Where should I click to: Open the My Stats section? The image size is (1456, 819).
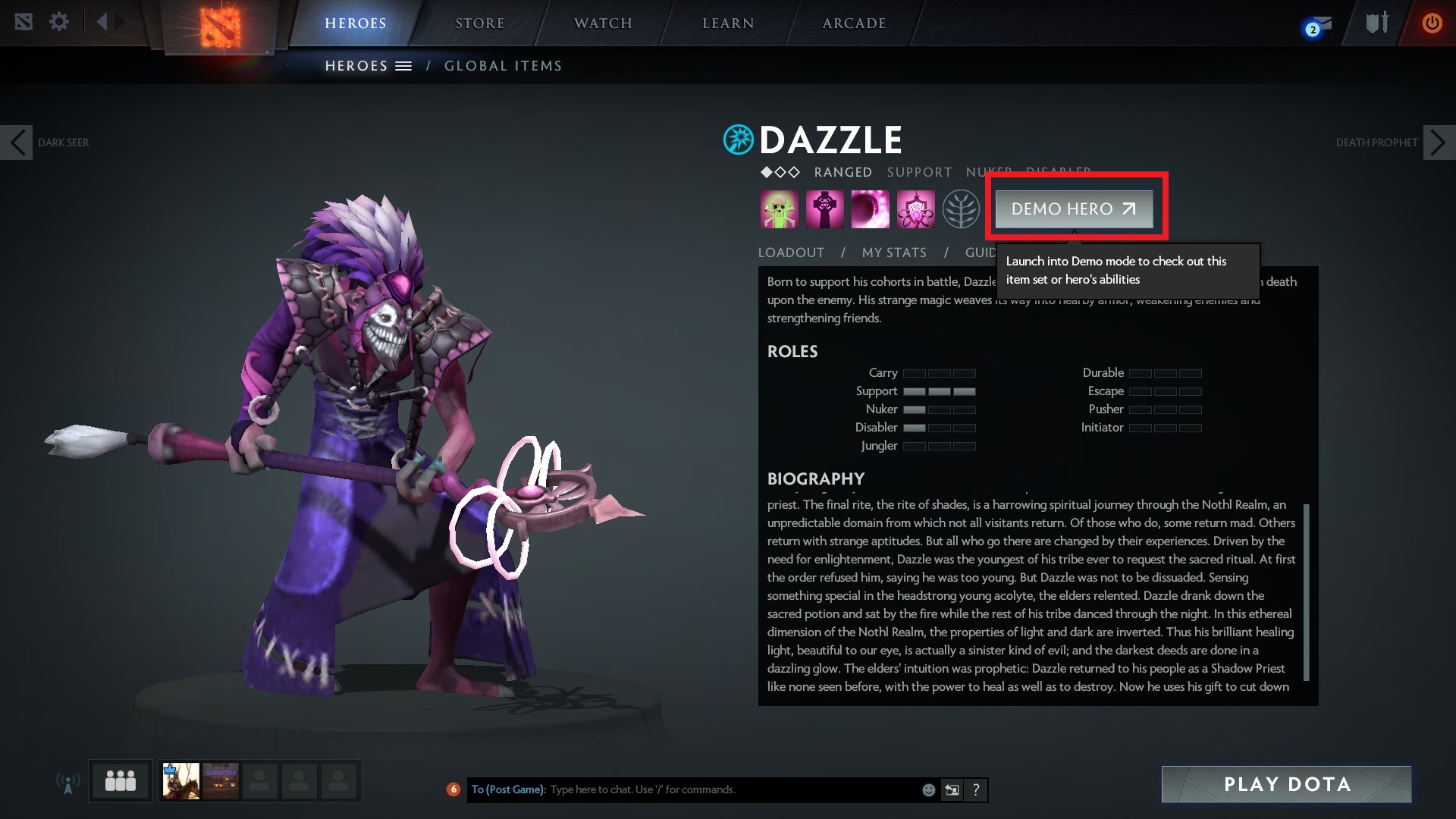click(894, 253)
